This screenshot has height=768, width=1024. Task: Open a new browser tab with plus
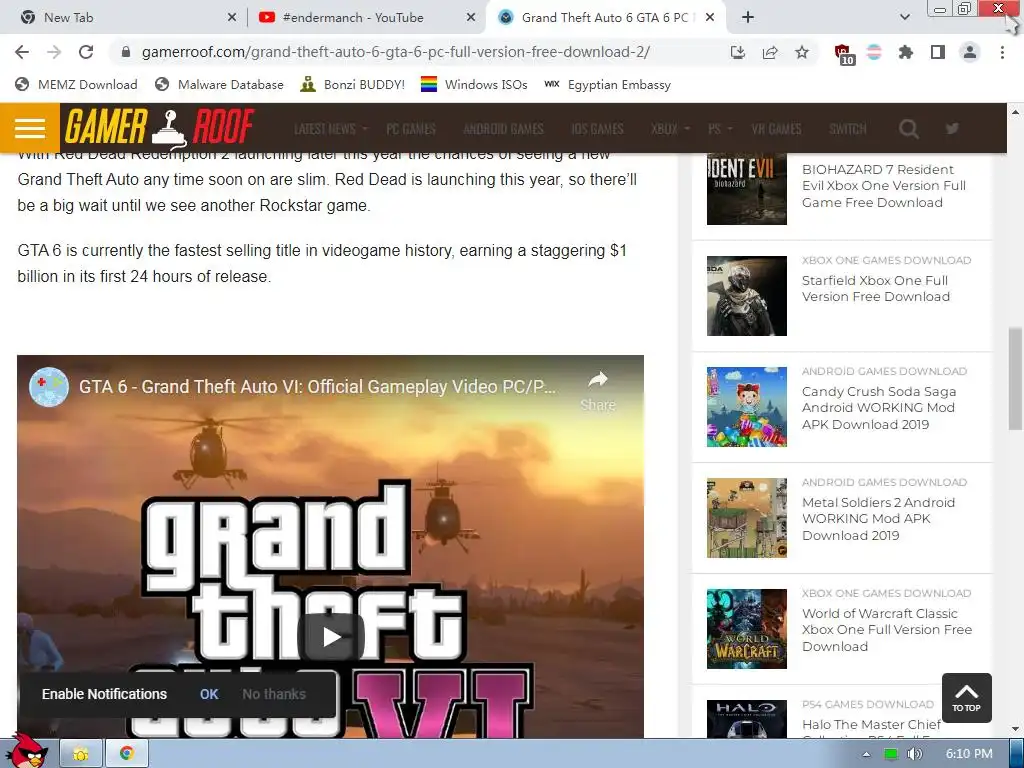(748, 18)
